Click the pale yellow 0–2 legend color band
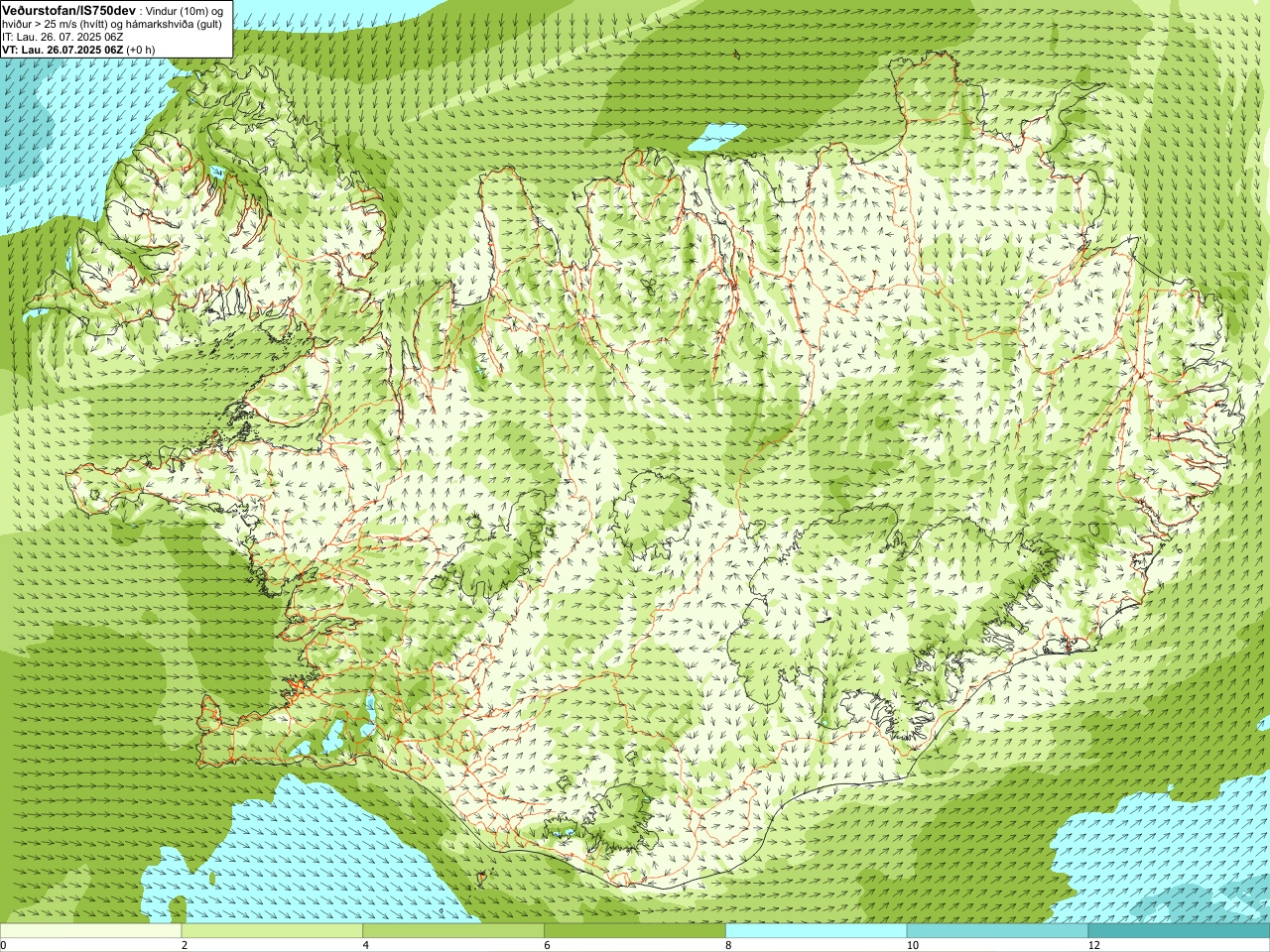This screenshot has height=952, width=1270. (x=91, y=931)
